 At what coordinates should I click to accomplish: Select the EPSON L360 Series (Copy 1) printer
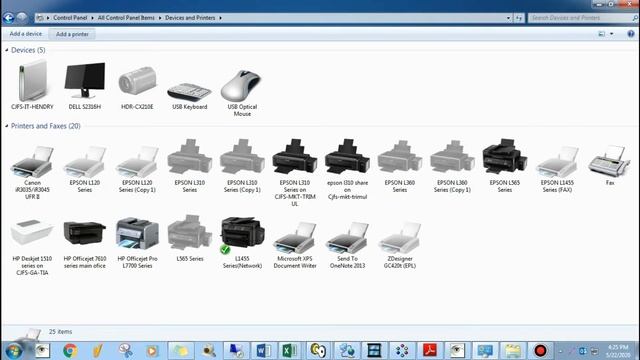(452, 156)
